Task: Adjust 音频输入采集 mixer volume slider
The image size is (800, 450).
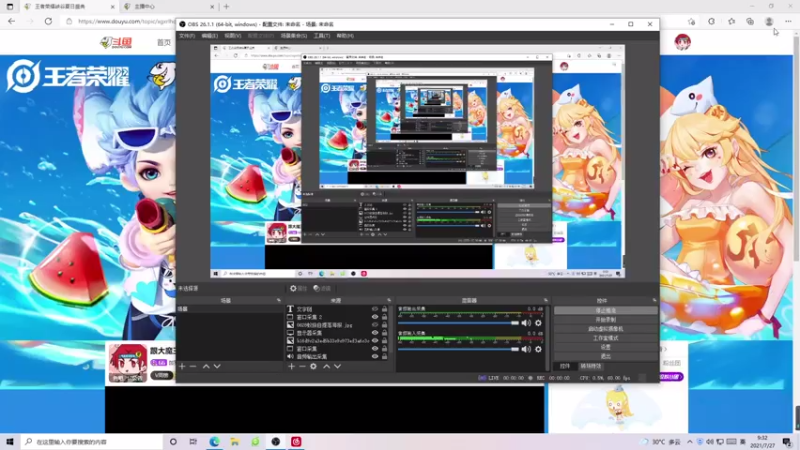Action: pos(458,349)
